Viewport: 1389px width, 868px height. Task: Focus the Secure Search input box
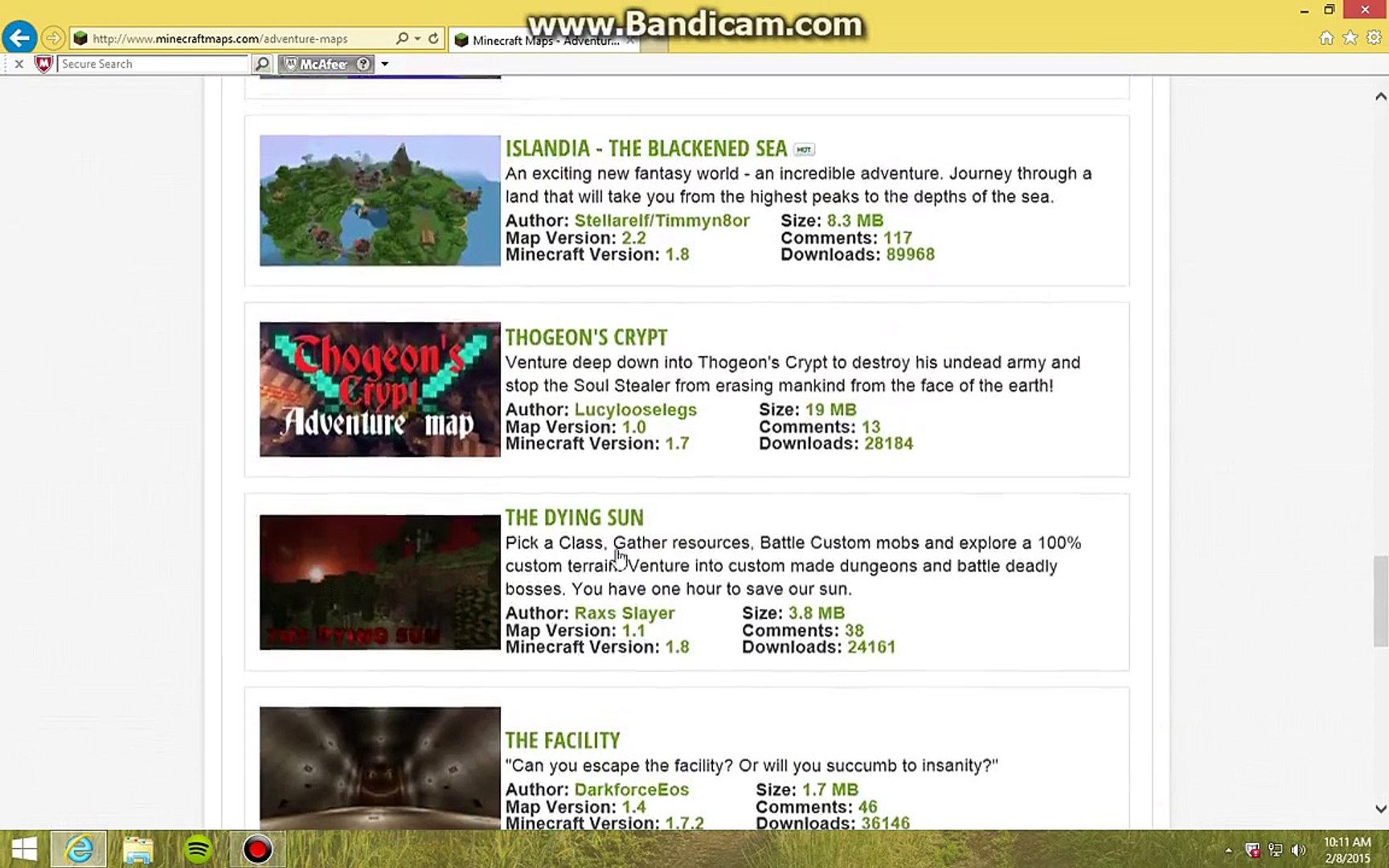click(x=154, y=63)
